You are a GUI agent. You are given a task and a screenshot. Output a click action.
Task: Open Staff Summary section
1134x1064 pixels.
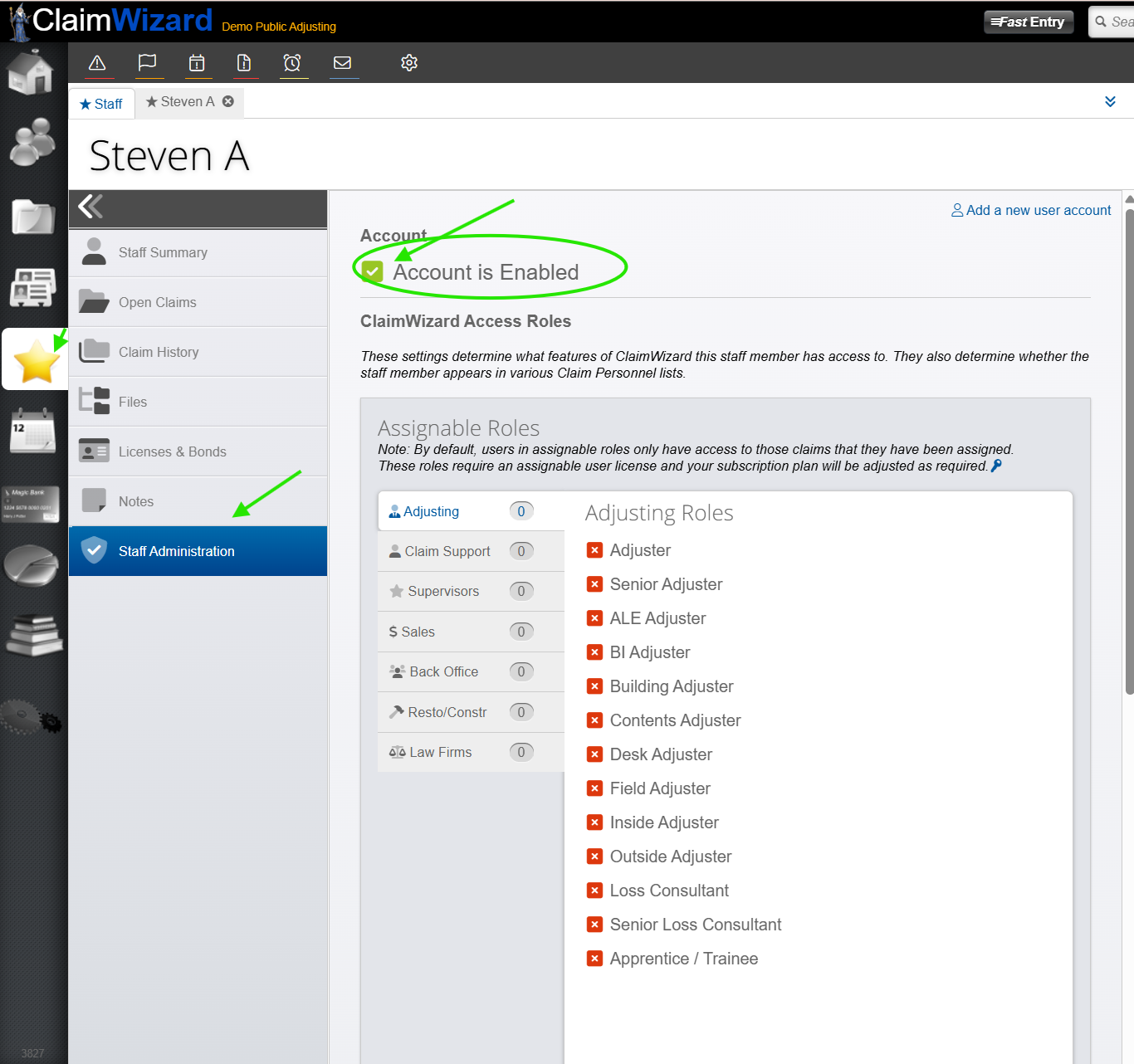(198, 252)
